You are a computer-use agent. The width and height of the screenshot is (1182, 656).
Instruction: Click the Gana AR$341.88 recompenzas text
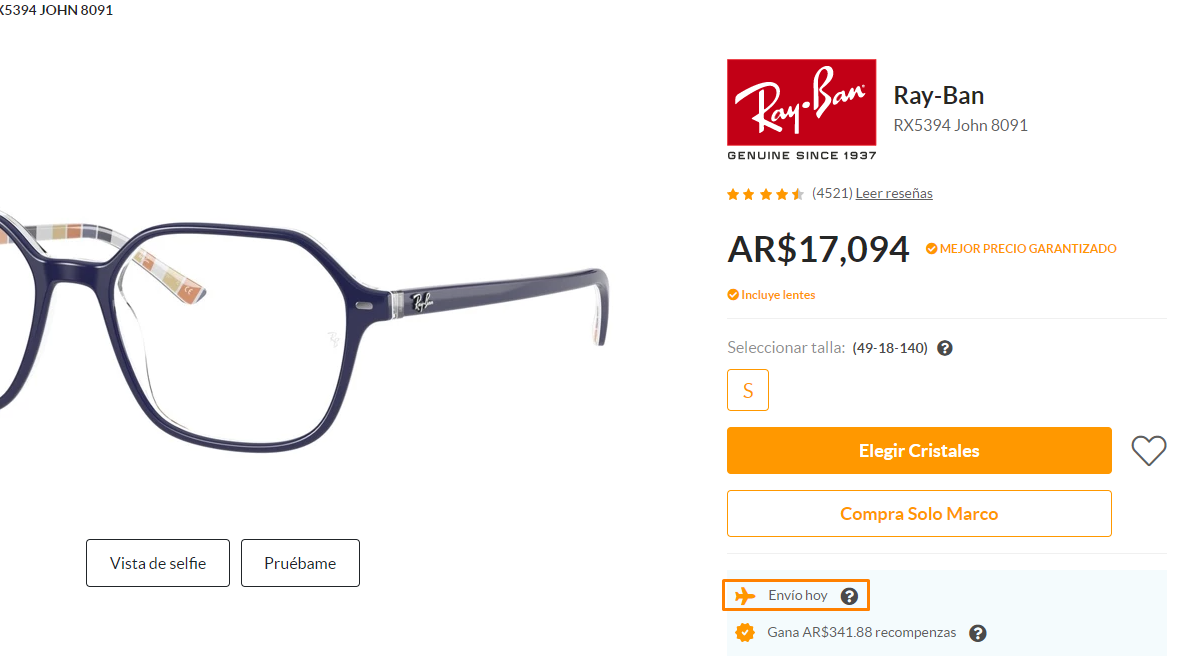(x=862, y=633)
